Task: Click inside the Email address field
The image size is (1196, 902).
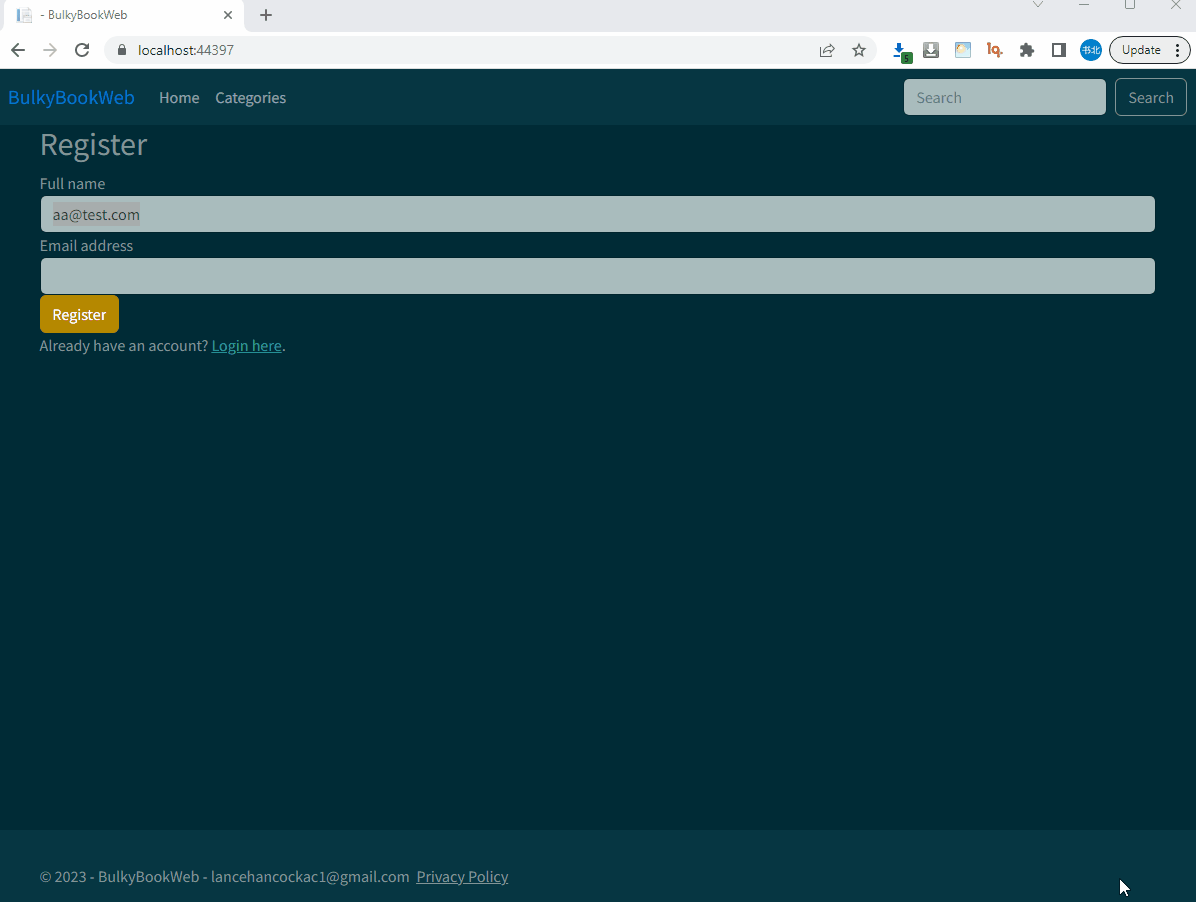Action: (597, 276)
